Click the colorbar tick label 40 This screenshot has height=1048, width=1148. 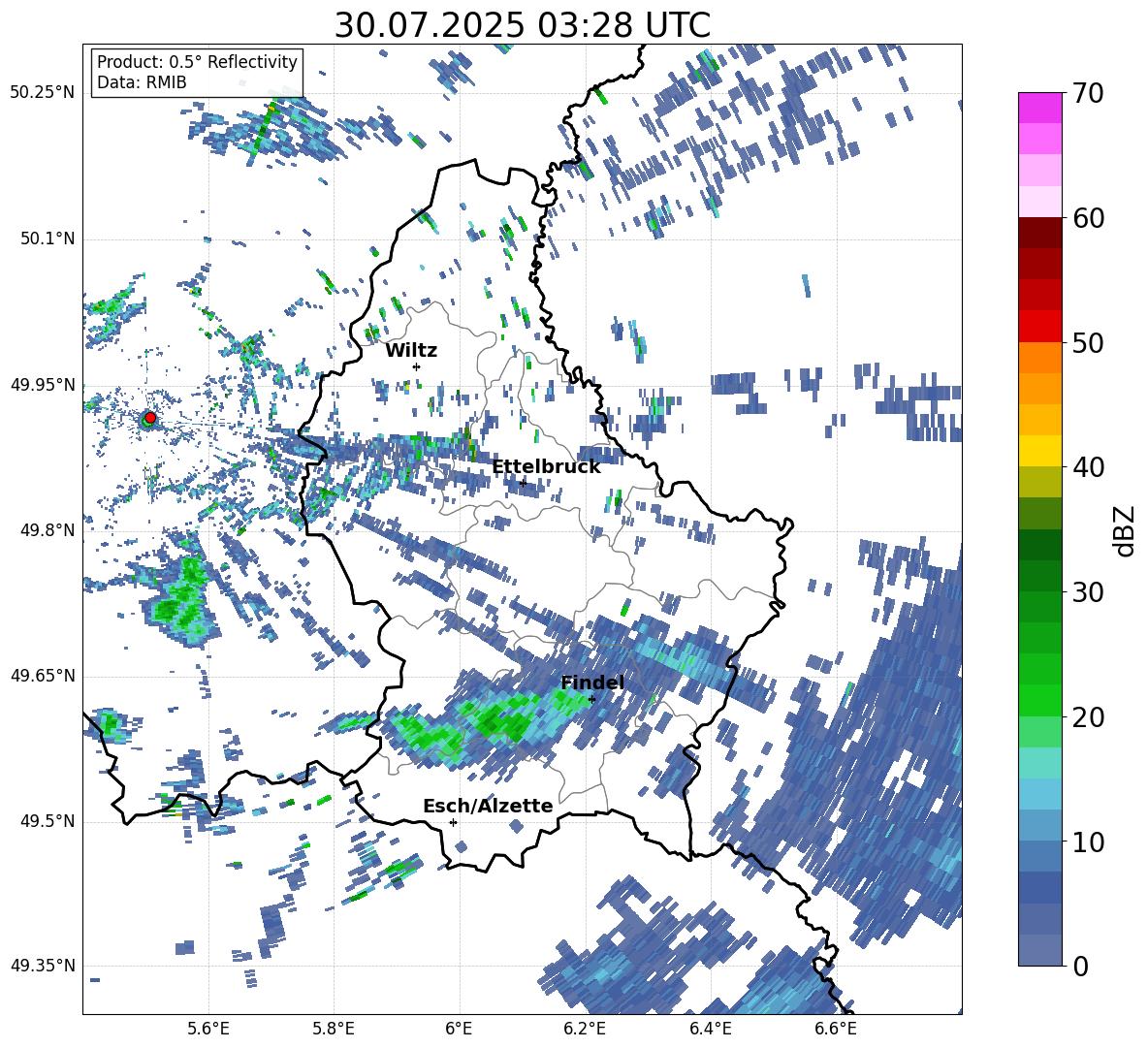pos(1087,467)
